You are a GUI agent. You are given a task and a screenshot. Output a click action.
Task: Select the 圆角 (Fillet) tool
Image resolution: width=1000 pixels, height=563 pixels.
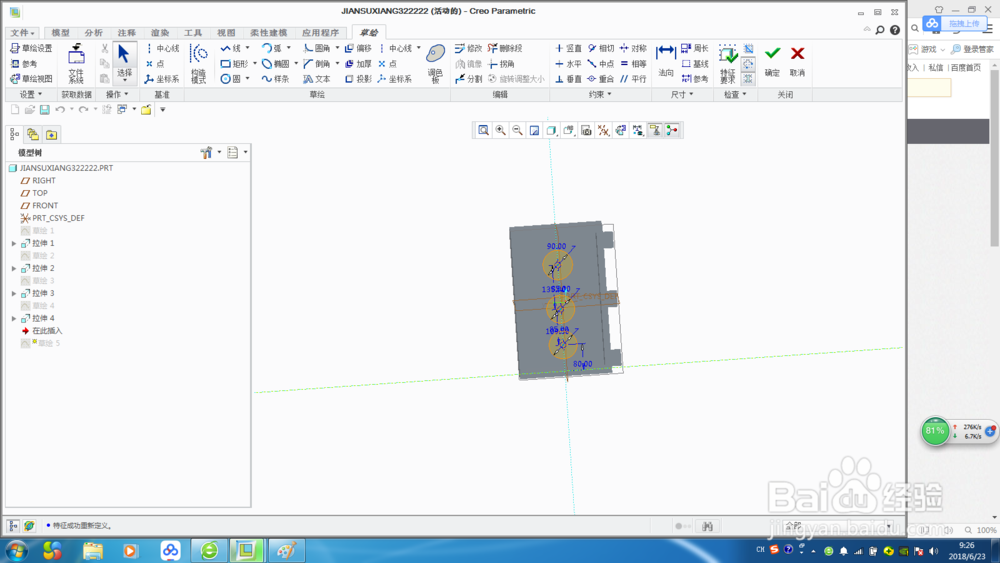coord(317,48)
